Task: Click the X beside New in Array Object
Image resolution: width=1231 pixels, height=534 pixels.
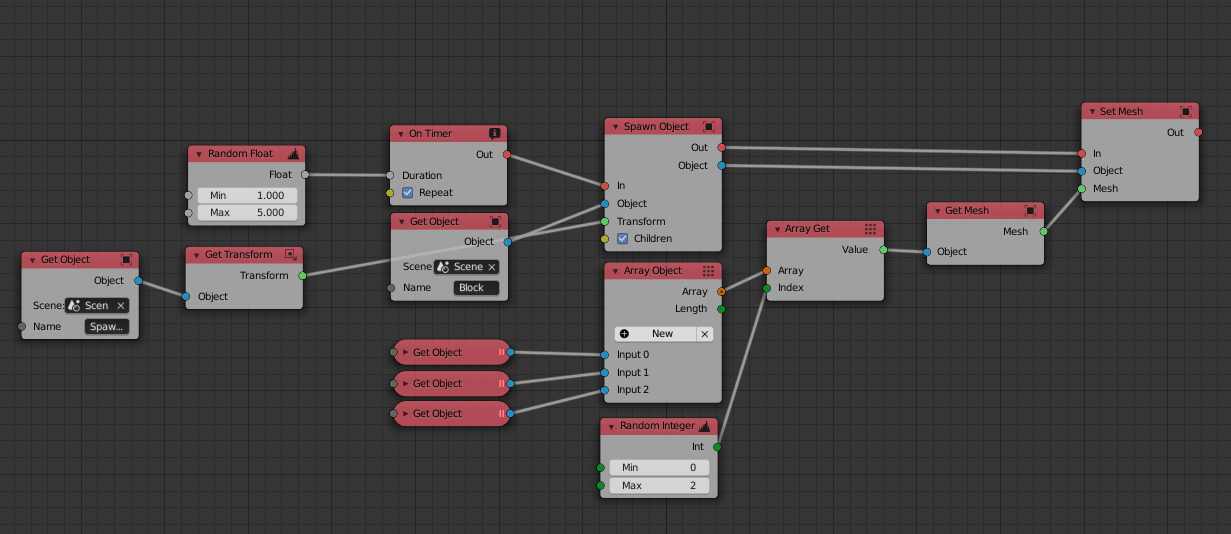Action: coord(704,334)
